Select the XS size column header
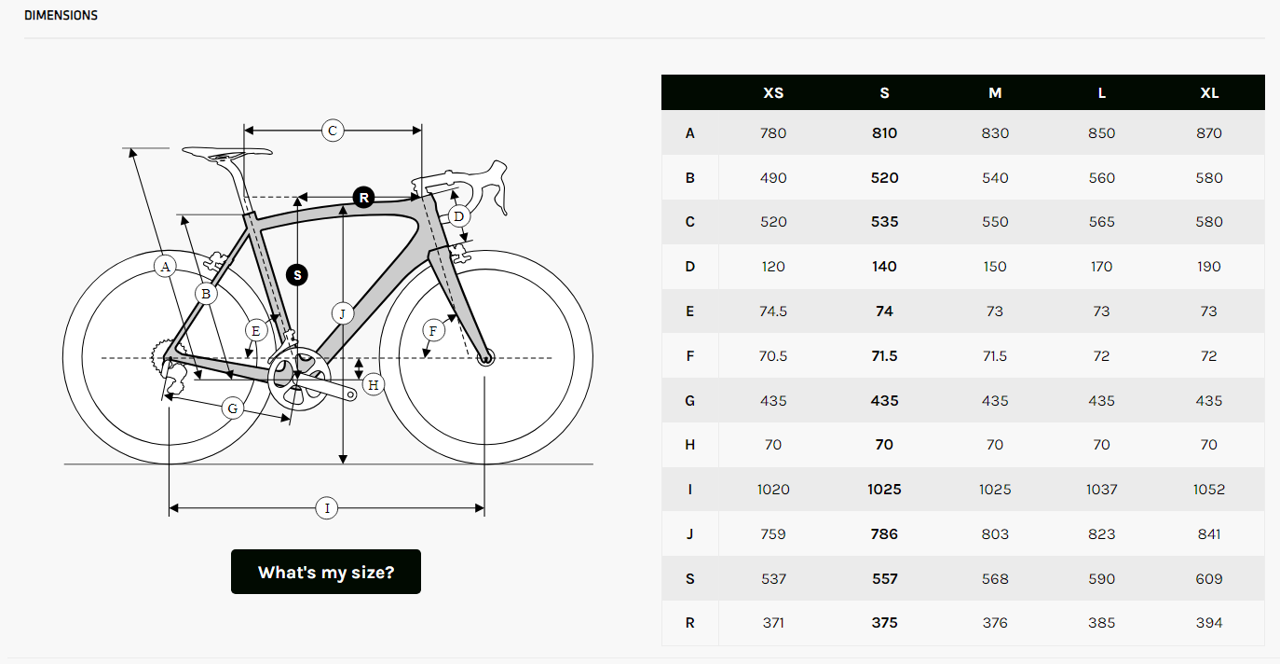The image size is (1280, 664). [x=773, y=93]
